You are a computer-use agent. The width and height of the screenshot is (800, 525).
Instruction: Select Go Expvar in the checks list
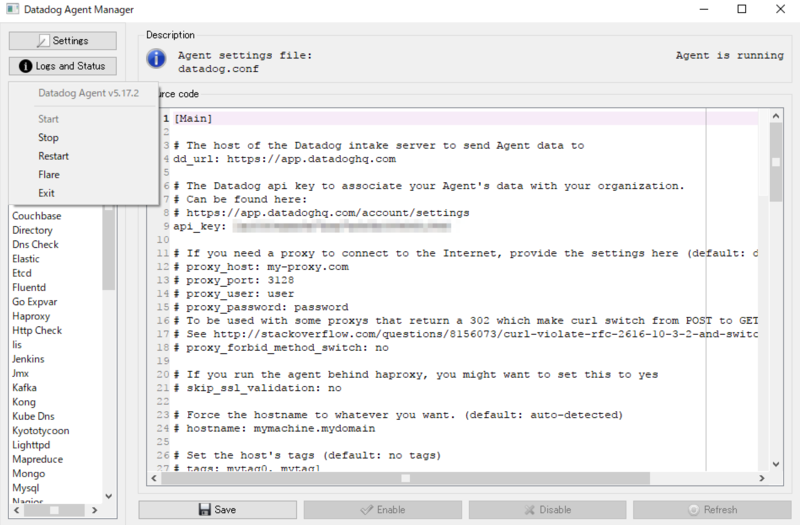(x=35, y=302)
